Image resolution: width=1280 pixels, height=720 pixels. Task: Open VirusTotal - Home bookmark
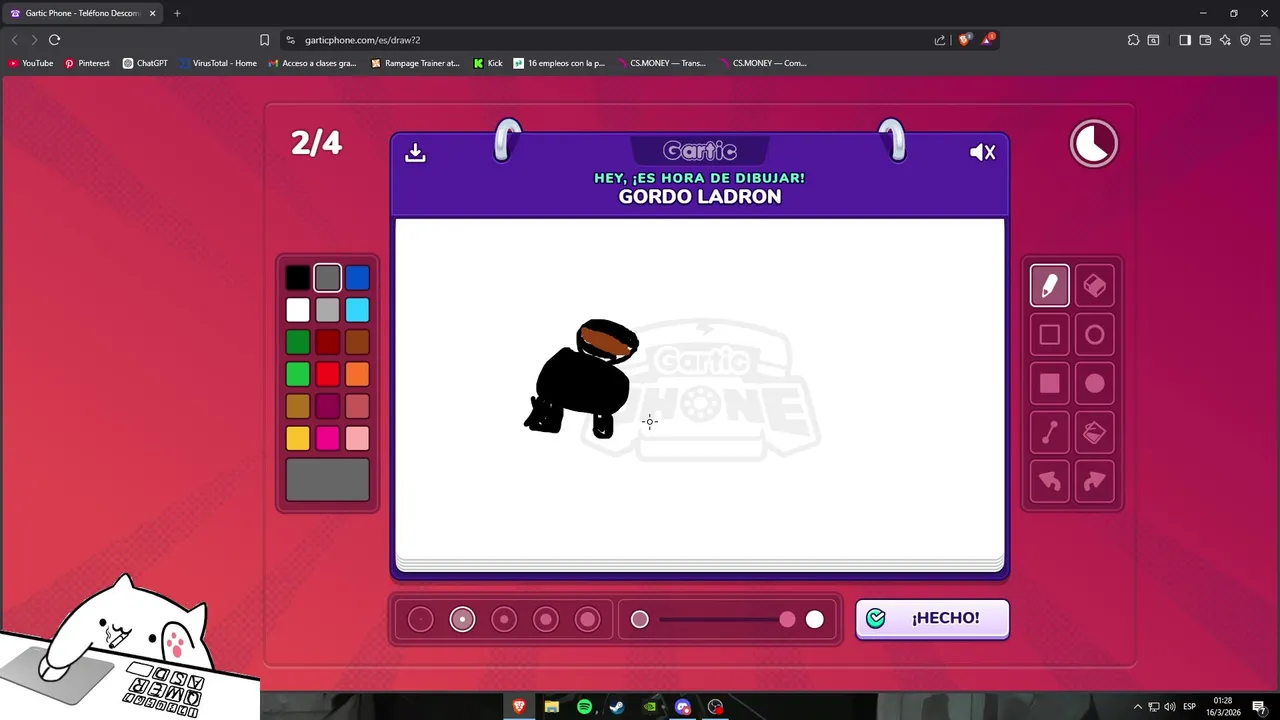tap(218, 63)
